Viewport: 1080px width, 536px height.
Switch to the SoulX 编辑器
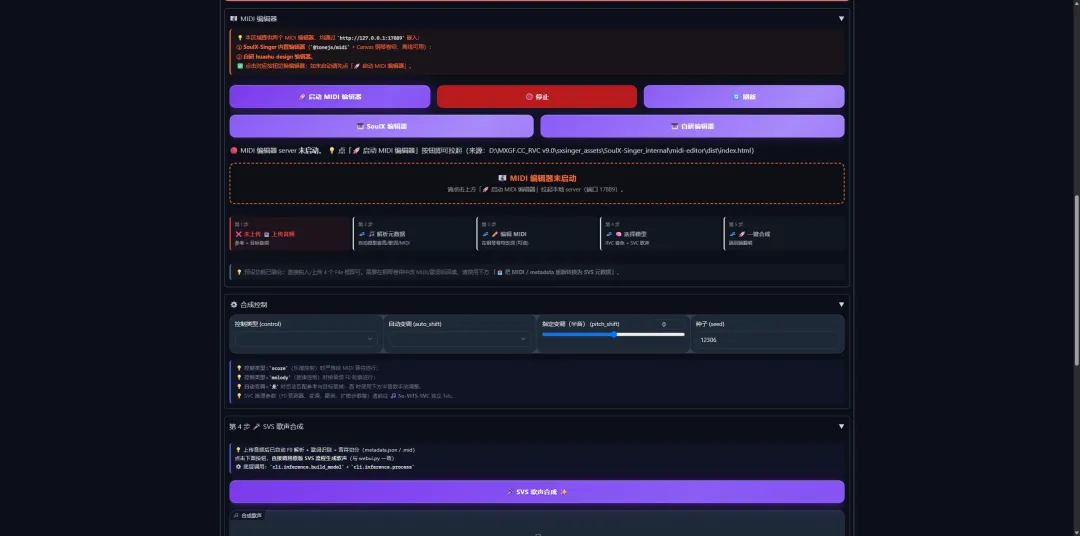tap(381, 126)
